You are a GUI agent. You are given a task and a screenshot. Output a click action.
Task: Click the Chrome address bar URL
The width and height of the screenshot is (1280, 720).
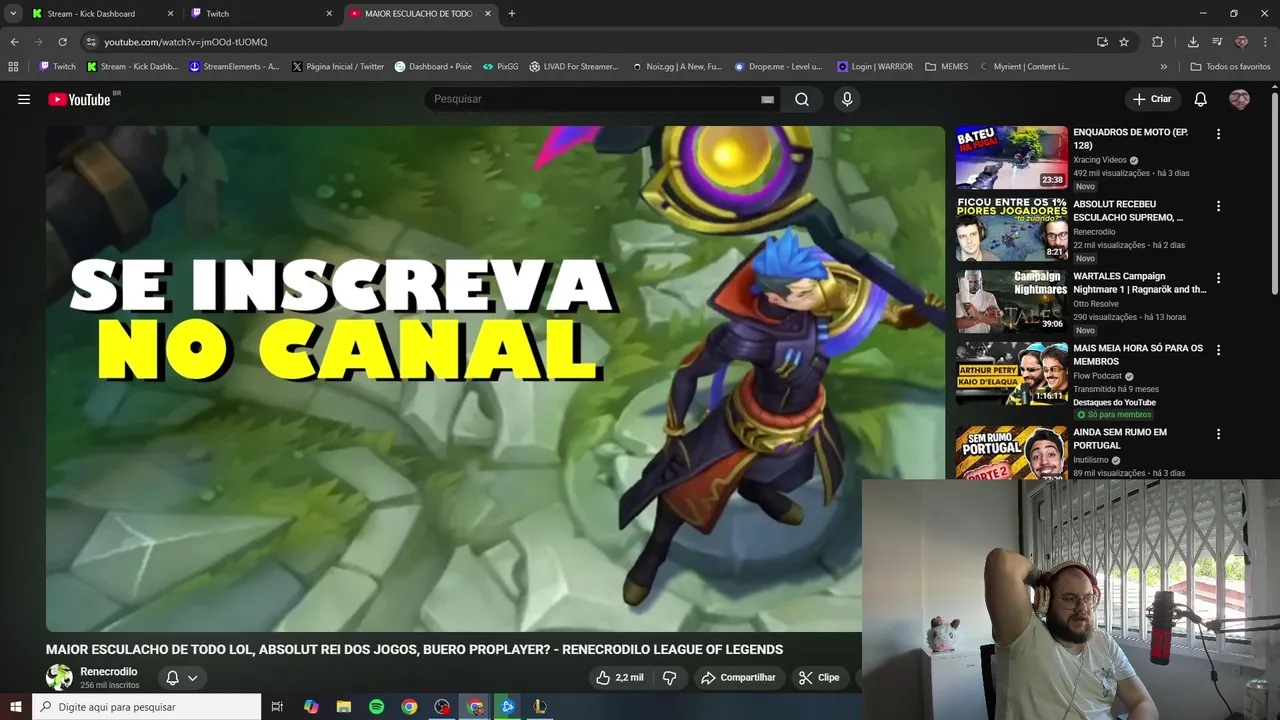pos(186,42)
